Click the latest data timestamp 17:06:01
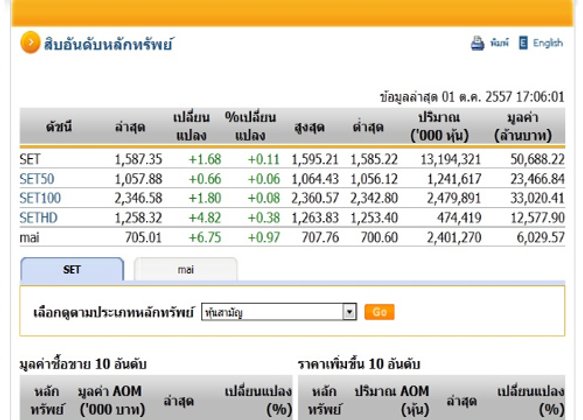This screenshot has height=420, width=583. (541, 97)
